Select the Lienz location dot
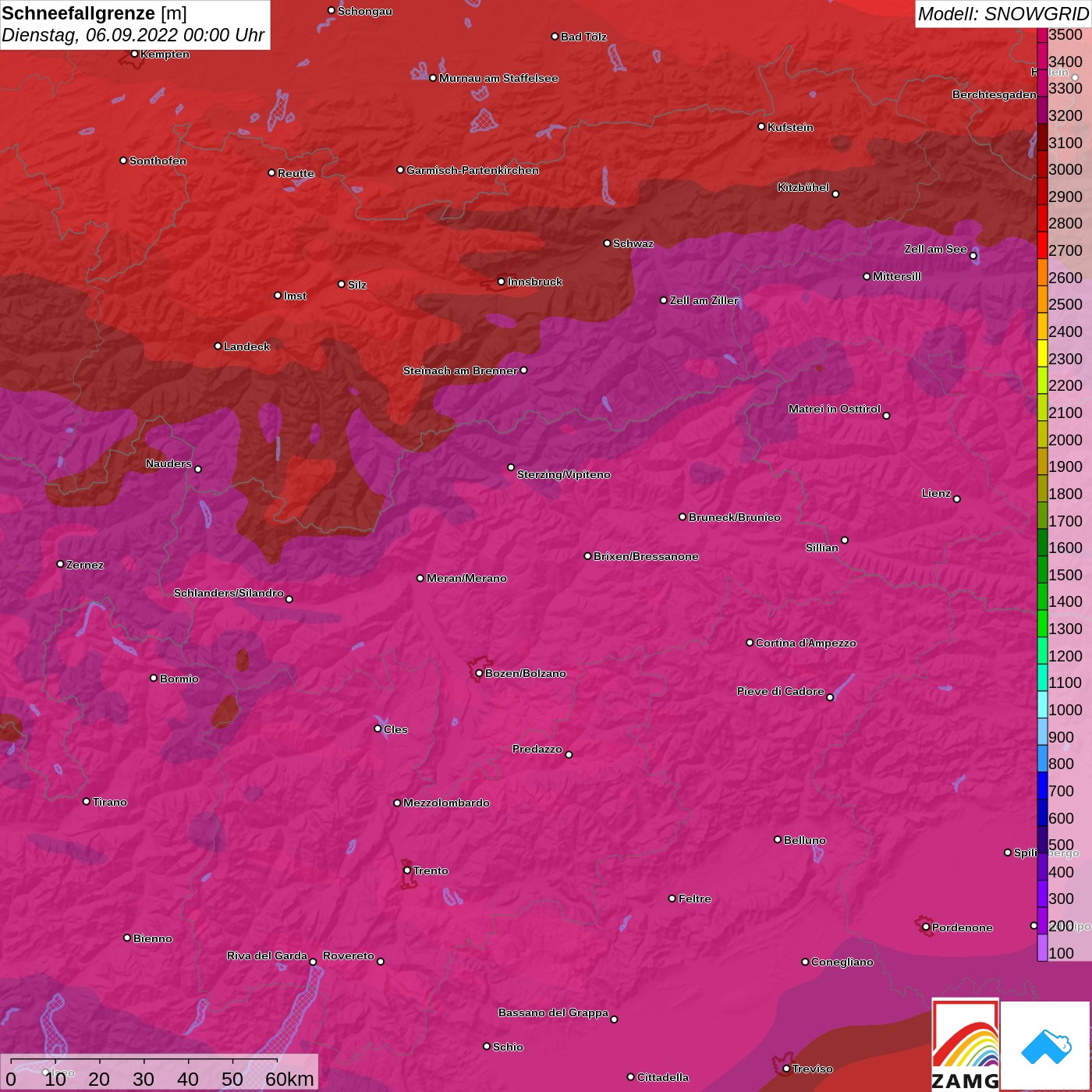 tap(957, 499)
